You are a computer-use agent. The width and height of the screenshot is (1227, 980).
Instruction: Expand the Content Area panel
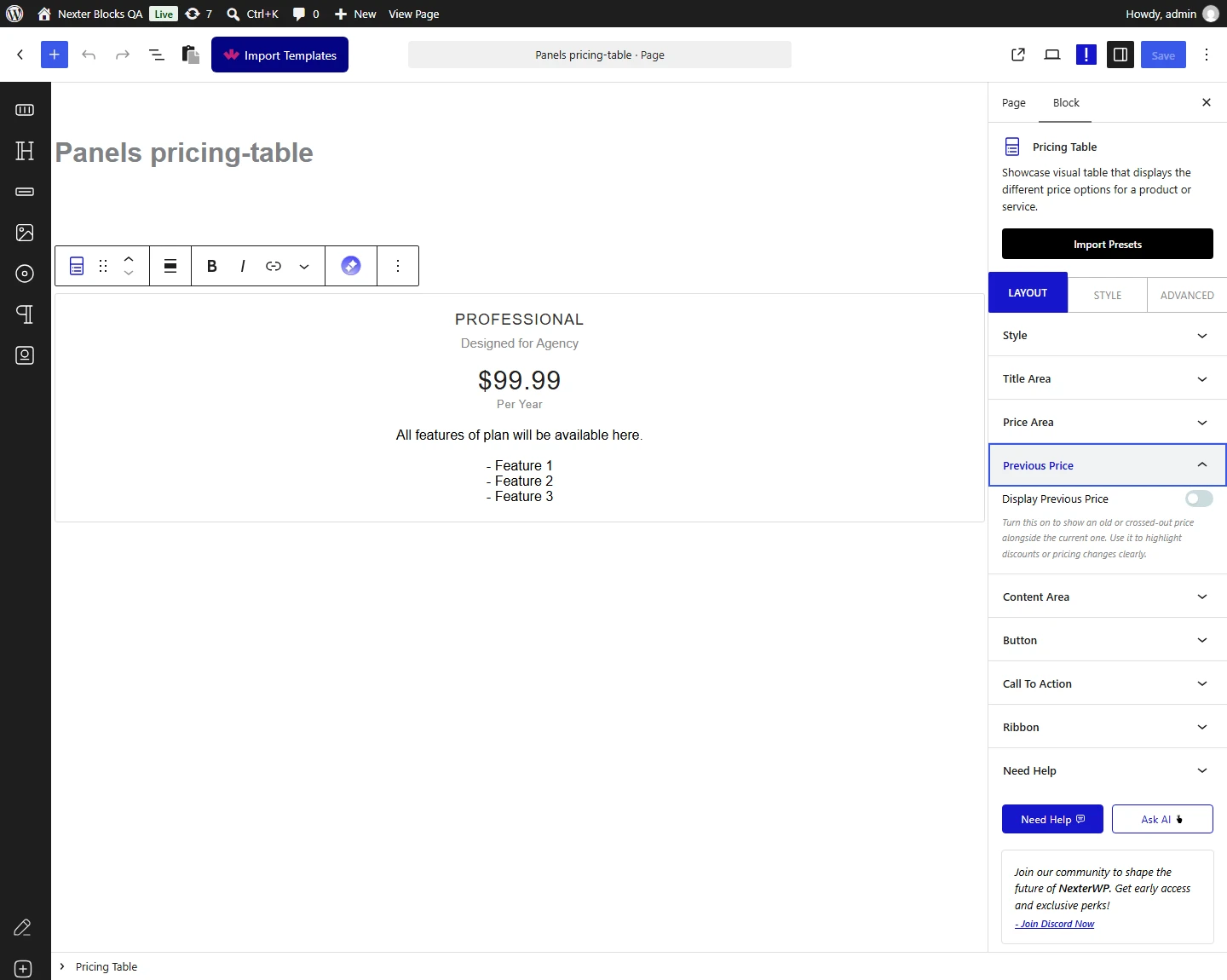pyautogui.click(x=1108, y=597)
